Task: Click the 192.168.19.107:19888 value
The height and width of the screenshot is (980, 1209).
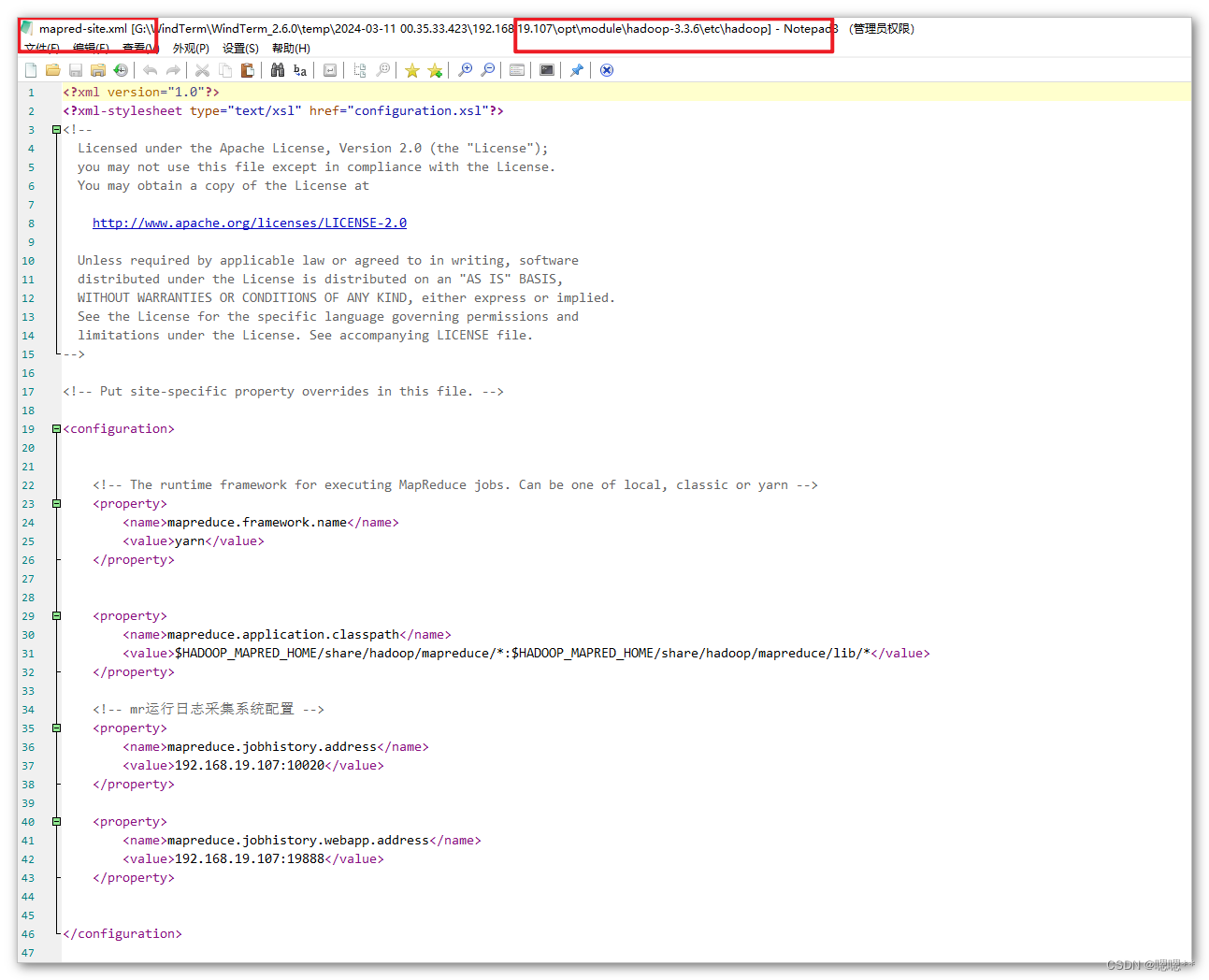Action: pyautogui.click(x=250, y=858)
